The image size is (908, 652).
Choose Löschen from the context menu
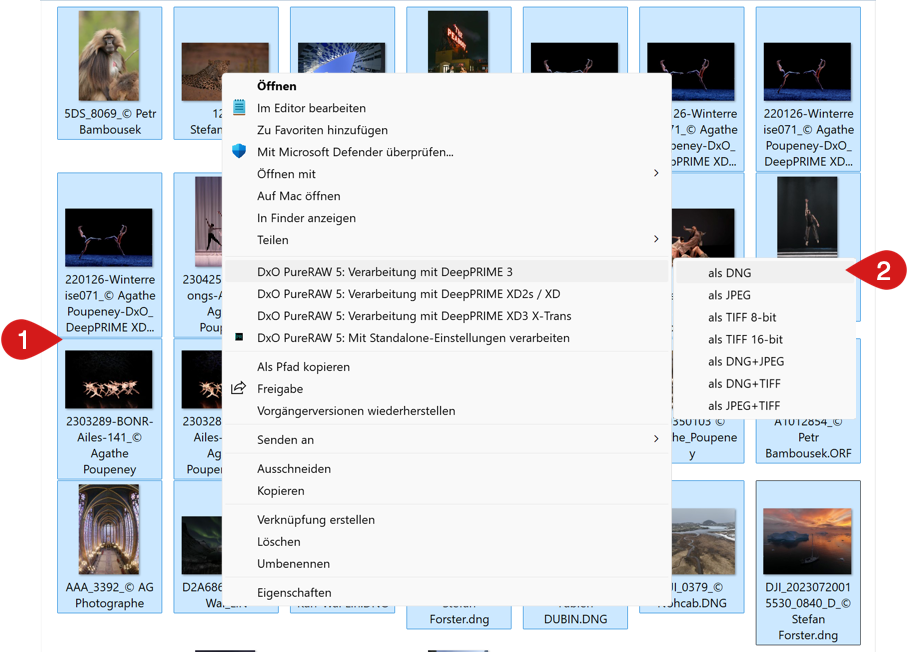pyautogui.click(x=279, y=541)
